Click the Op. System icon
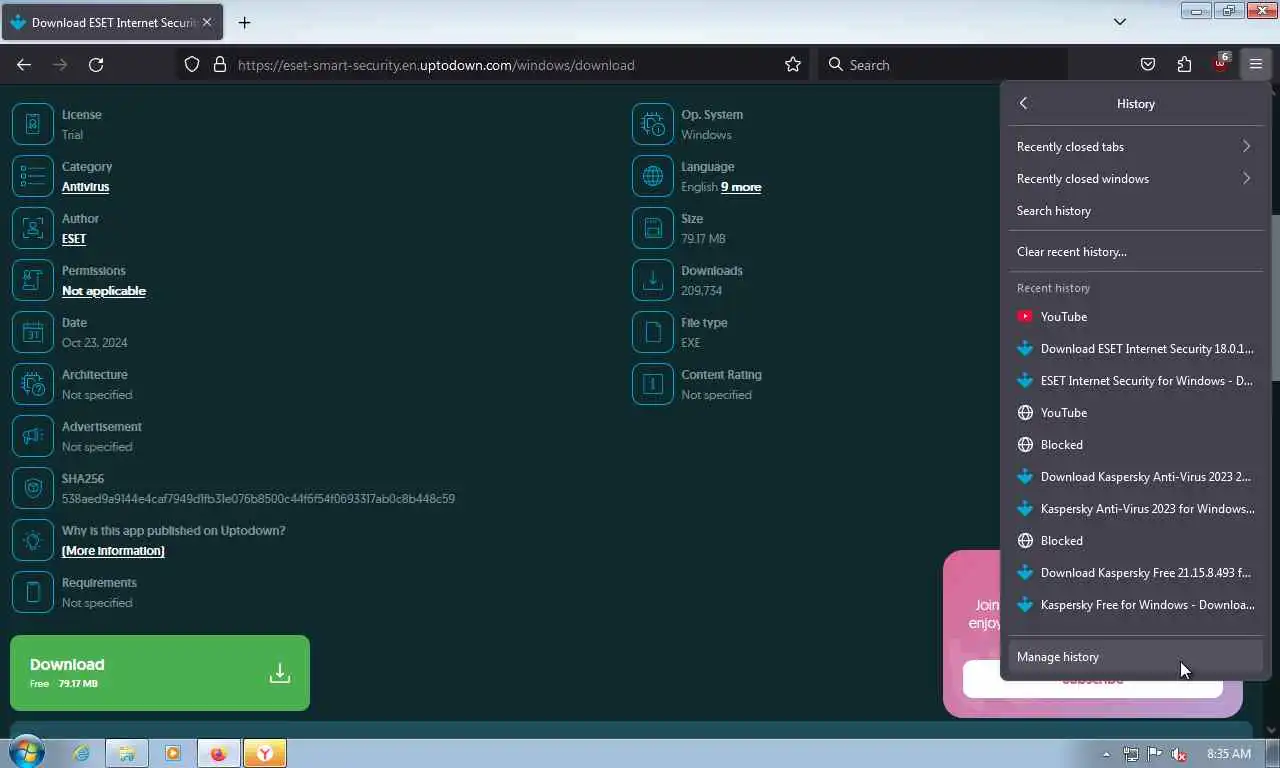 pos(653,124)
